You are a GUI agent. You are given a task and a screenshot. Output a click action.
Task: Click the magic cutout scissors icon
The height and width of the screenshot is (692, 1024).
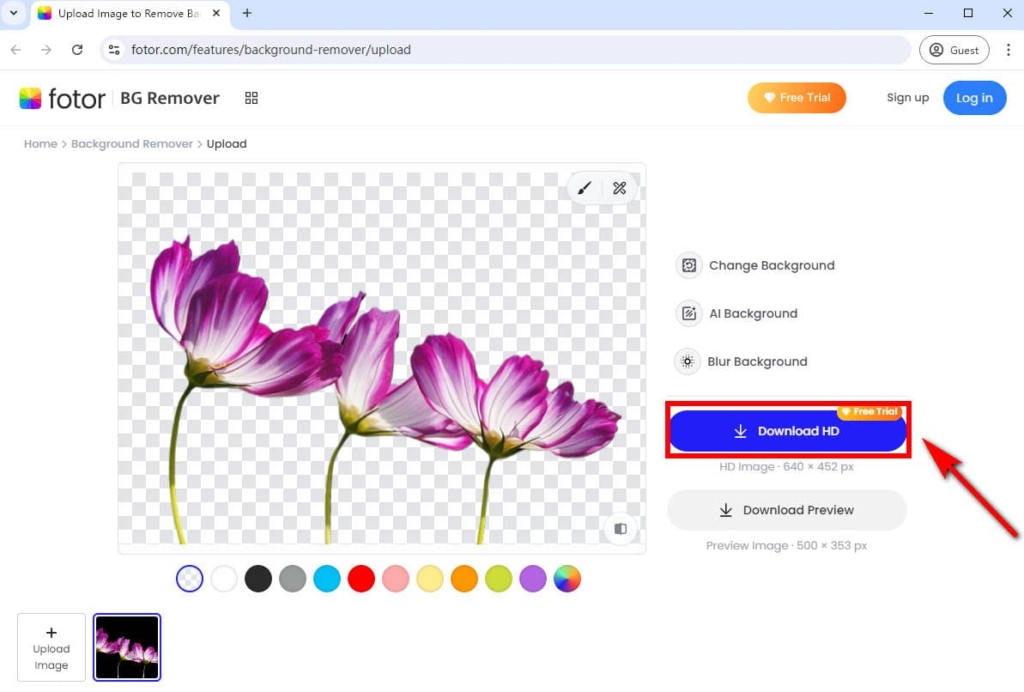pos(619,189)
